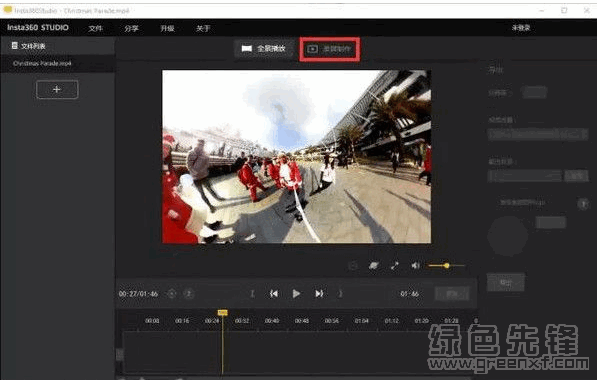Step to the next frame
Viewport: 597px width, 380px height.
point(319,294)
